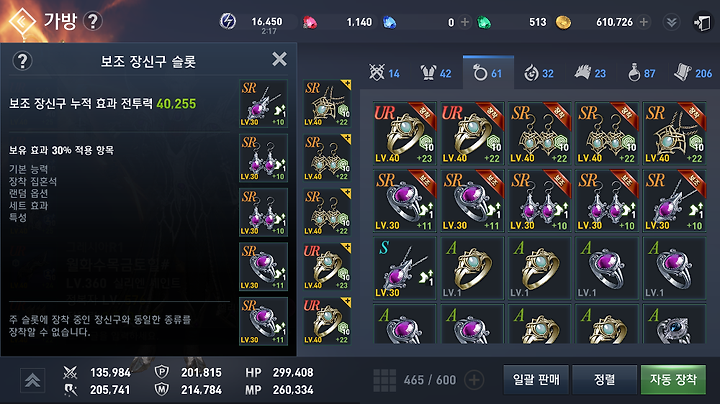This screenshot has width=720, height=404.
Task: Open the bag help question mark icon
Action: coord(93,21)
